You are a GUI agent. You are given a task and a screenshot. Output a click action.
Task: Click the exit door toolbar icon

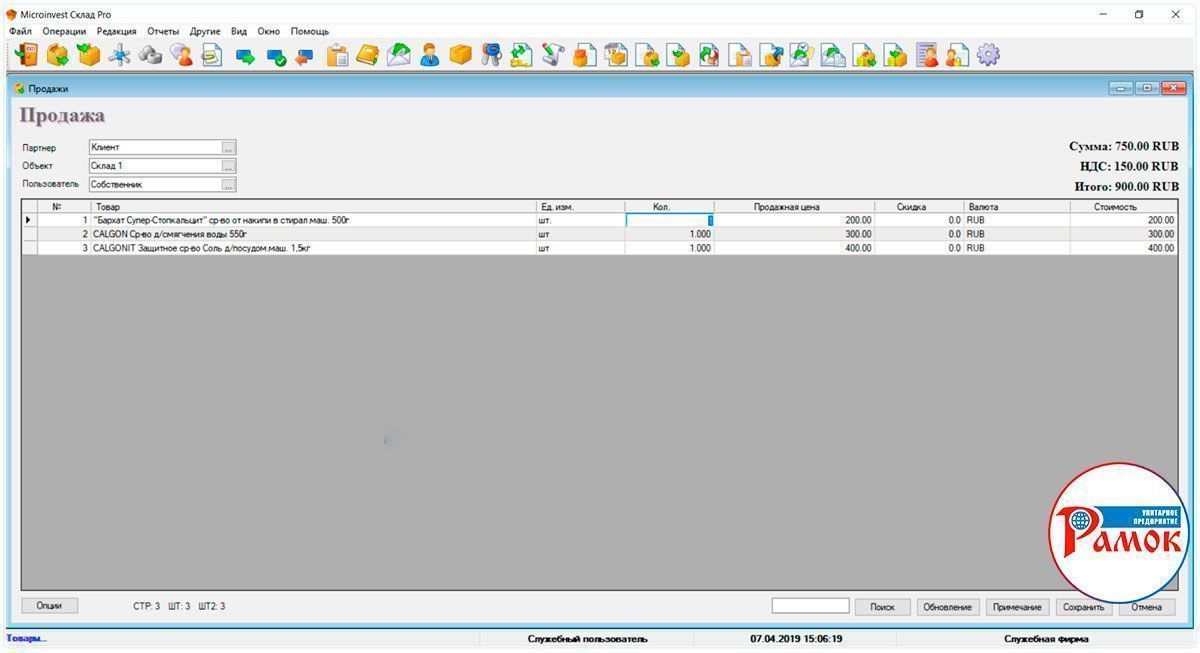pos(26,55)
